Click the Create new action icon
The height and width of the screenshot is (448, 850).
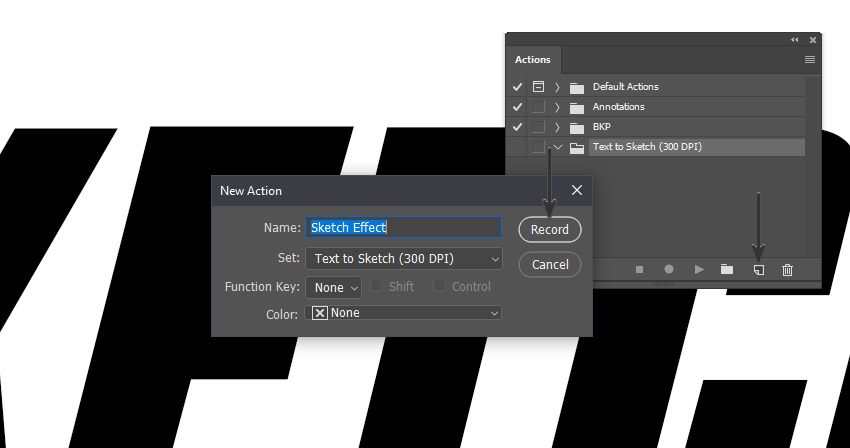coord(759,270)
